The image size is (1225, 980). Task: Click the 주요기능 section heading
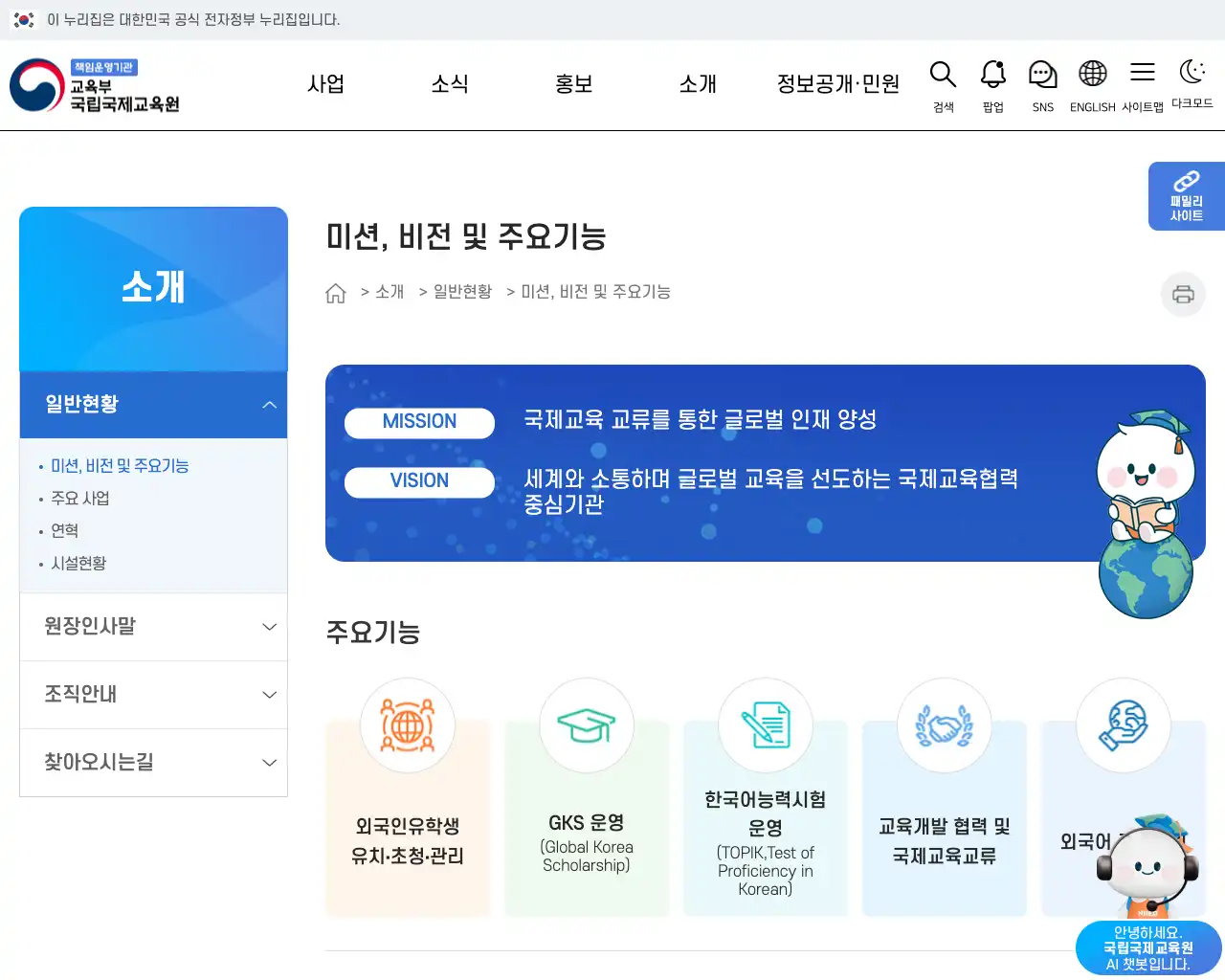click(x=373, y=633)
